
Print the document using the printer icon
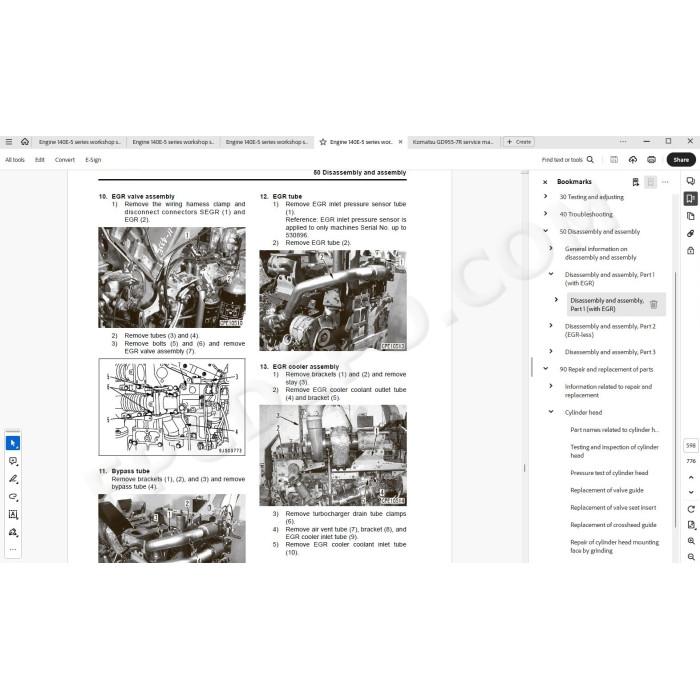(651, 160)
